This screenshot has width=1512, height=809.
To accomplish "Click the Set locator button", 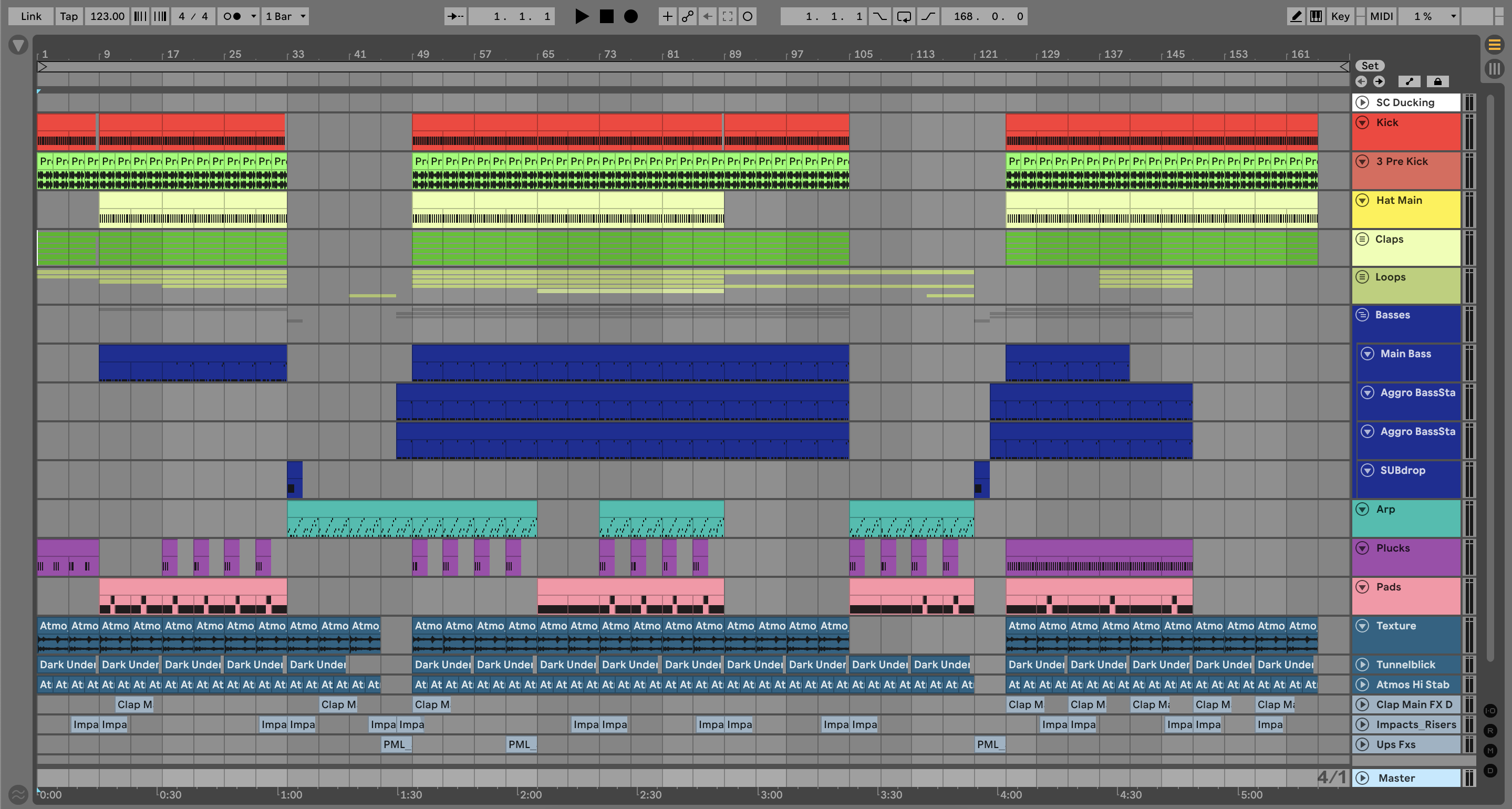I will click(1370, 66).
